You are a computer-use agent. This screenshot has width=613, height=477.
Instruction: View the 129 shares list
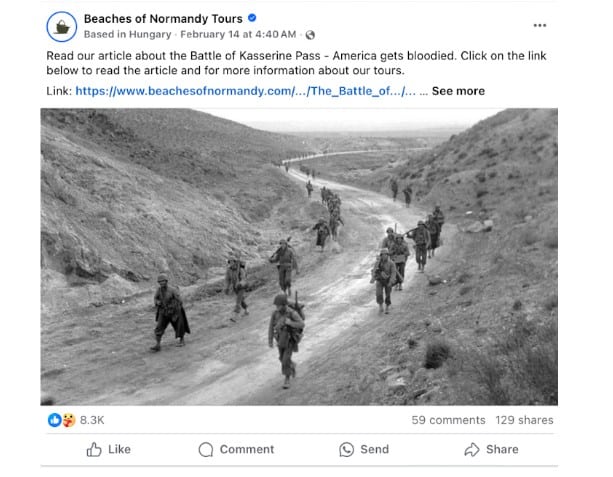tap(524, 420)
